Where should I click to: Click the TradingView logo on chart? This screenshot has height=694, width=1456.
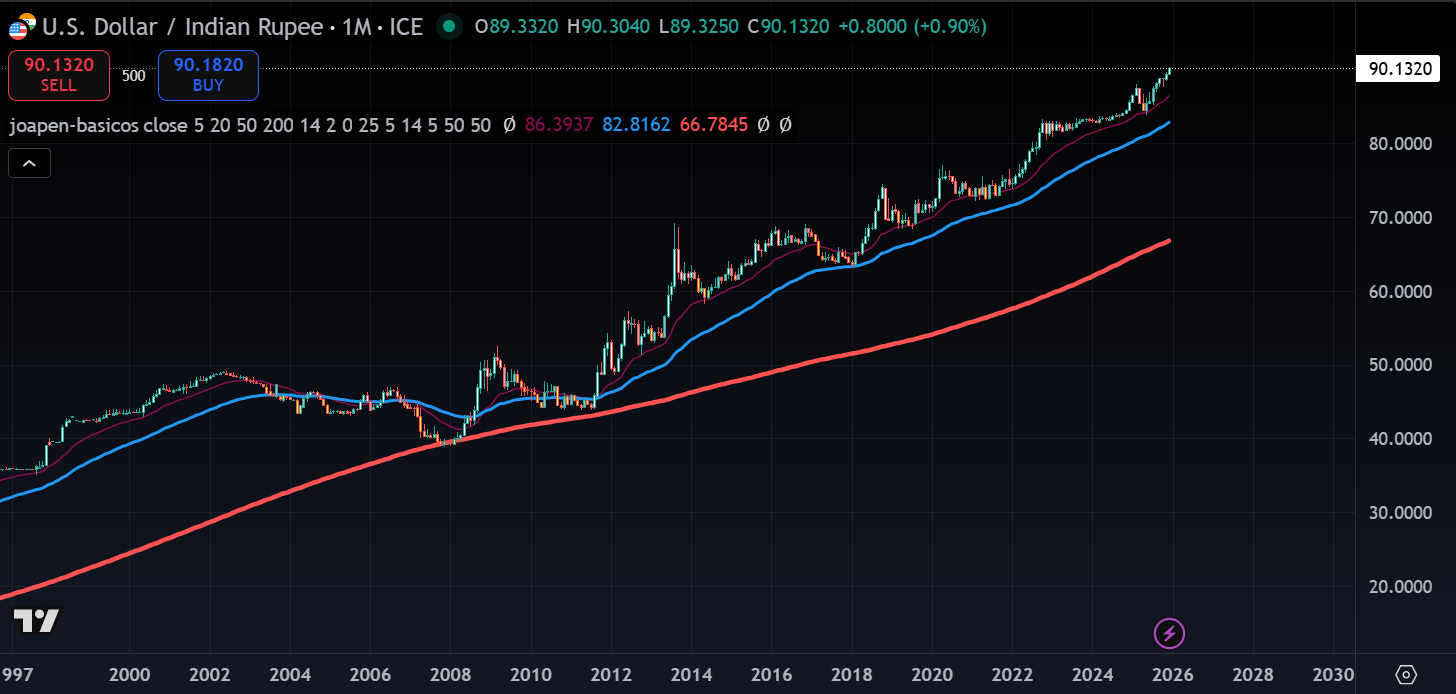(x=35, y=620)
